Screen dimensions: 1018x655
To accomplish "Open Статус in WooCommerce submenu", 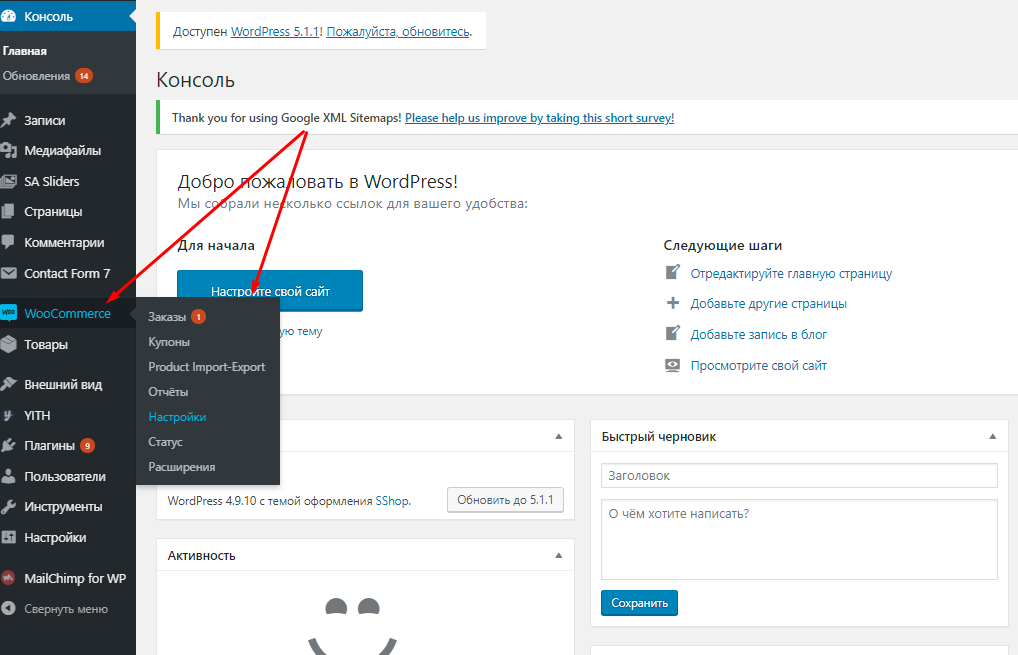I will pos(166,441).
